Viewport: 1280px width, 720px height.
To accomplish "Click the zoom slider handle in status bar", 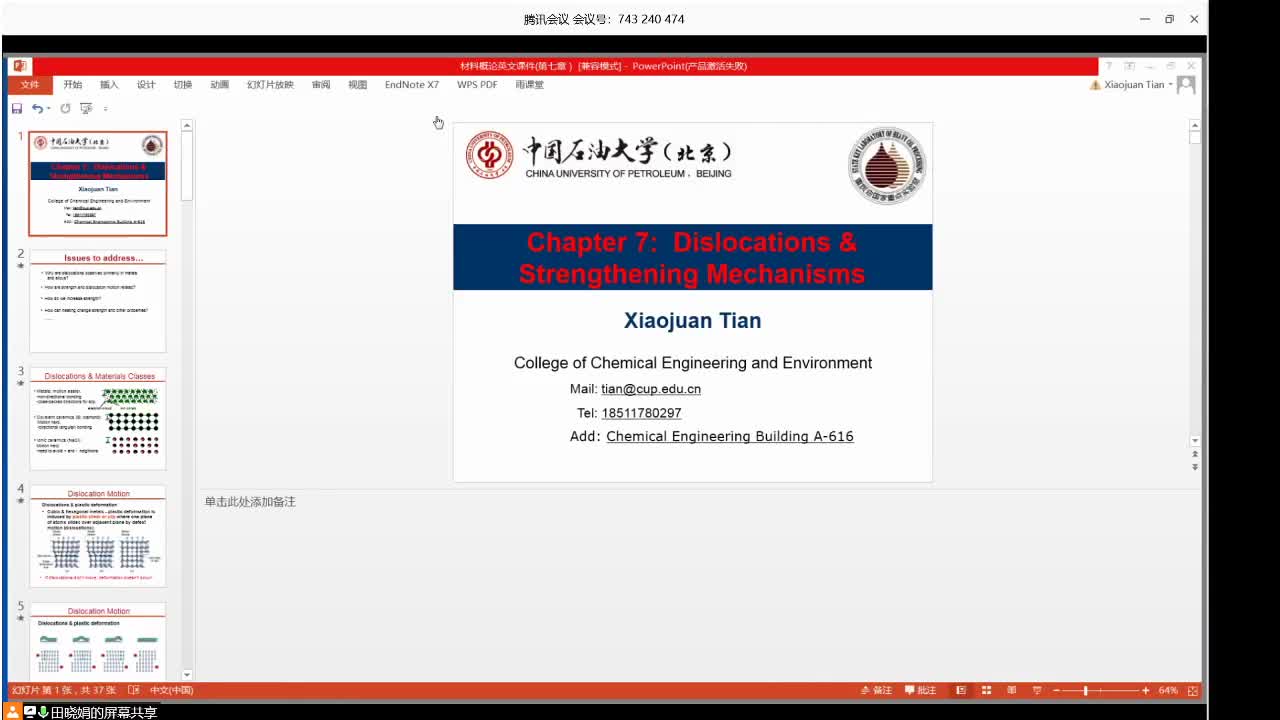I will coord(1085,690).
